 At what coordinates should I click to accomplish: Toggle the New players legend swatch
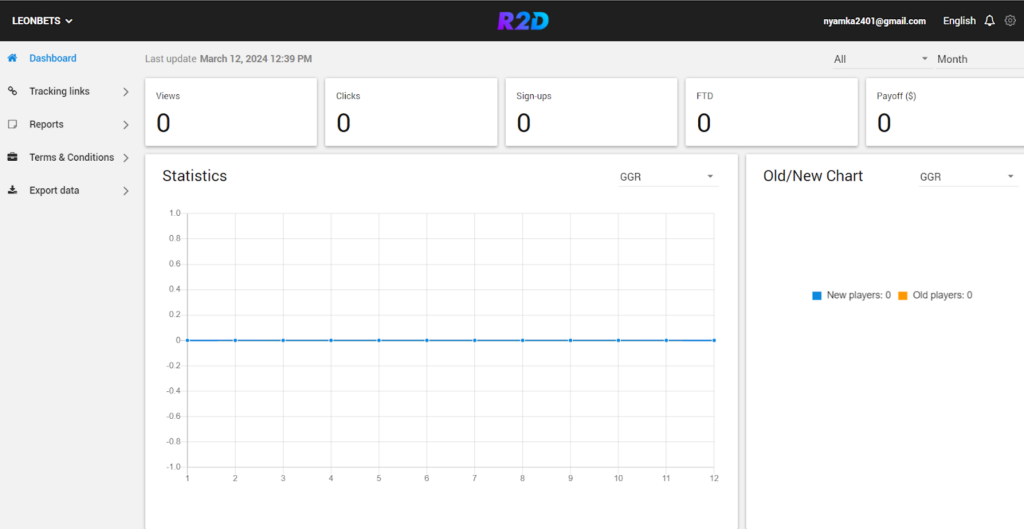[816, 296]
